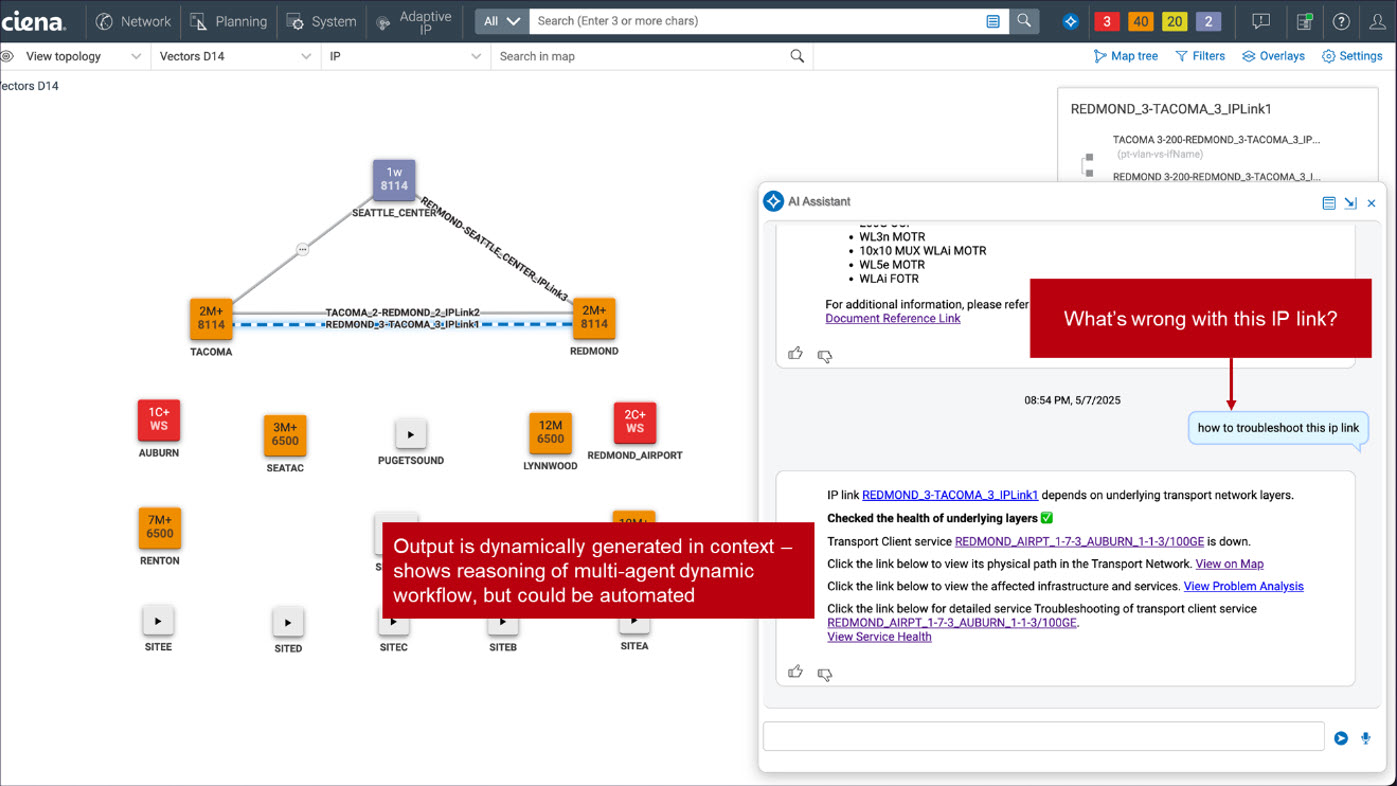Open REDMOND_3-TACOMA_3_IPLink1 link in chat
Image resolution: width=1397 pixels, height=786 pixels.
[x=950, y=495]
